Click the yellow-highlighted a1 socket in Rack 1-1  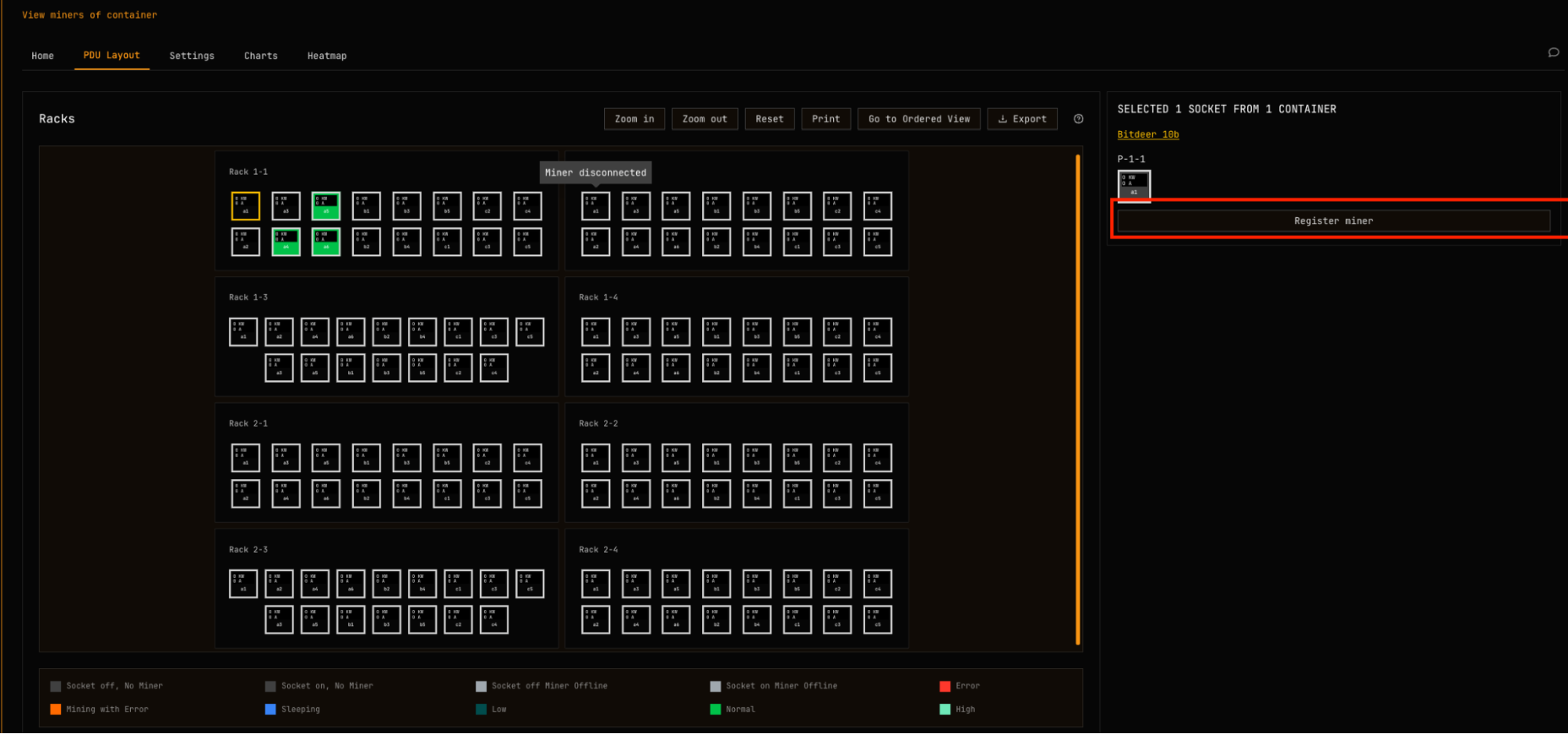(246, 206)
